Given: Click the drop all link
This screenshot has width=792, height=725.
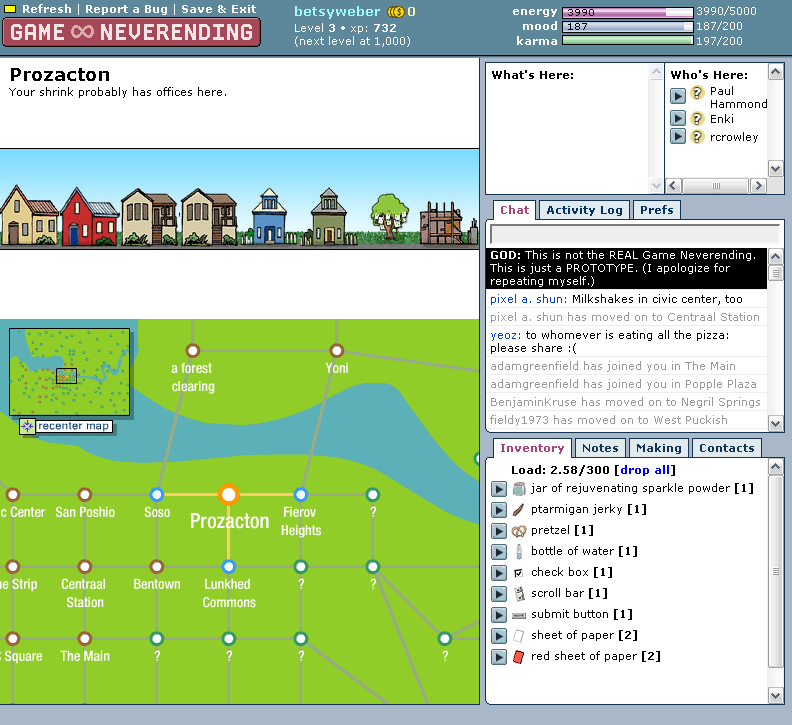Looking at the screenshot, I should pos(646,470).
